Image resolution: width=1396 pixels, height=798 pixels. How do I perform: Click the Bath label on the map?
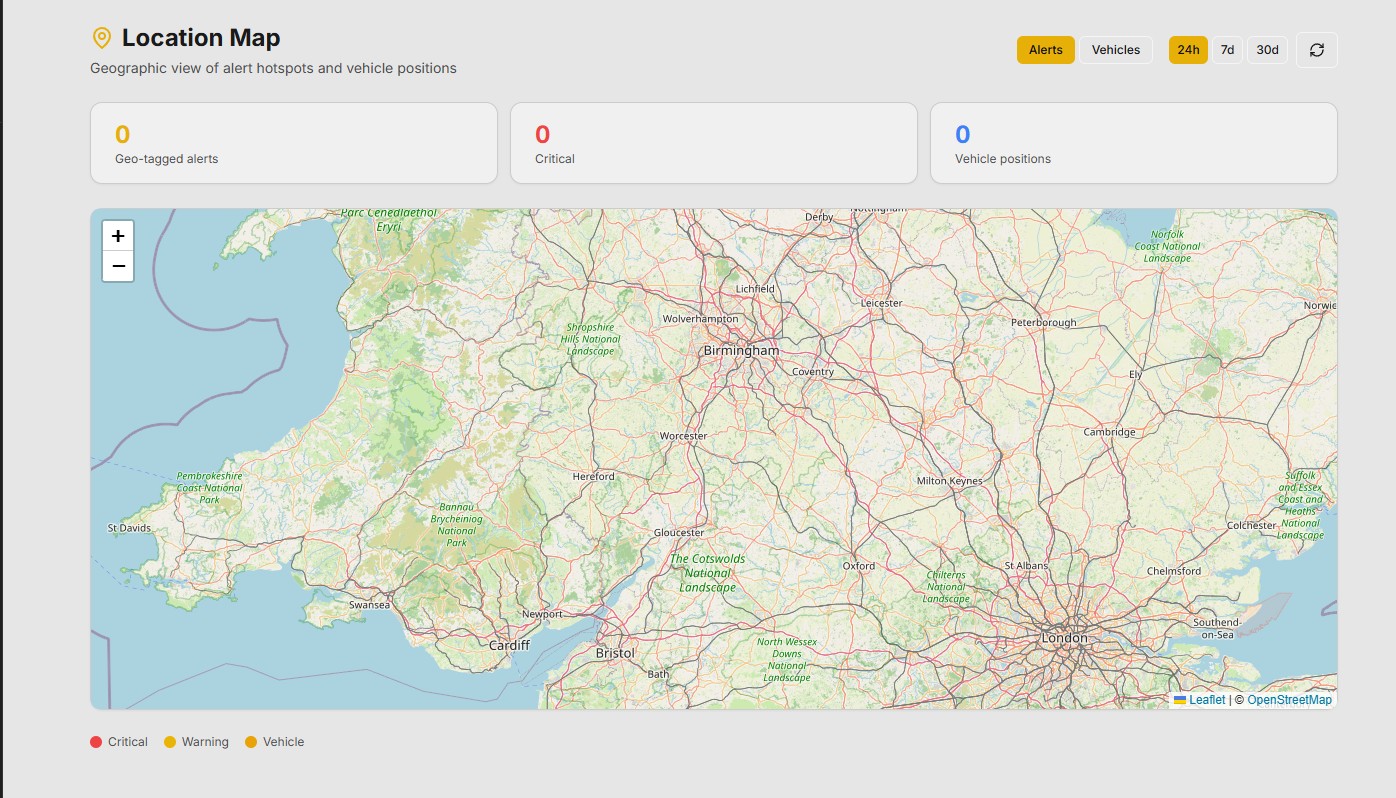click(x=658, y=674)
